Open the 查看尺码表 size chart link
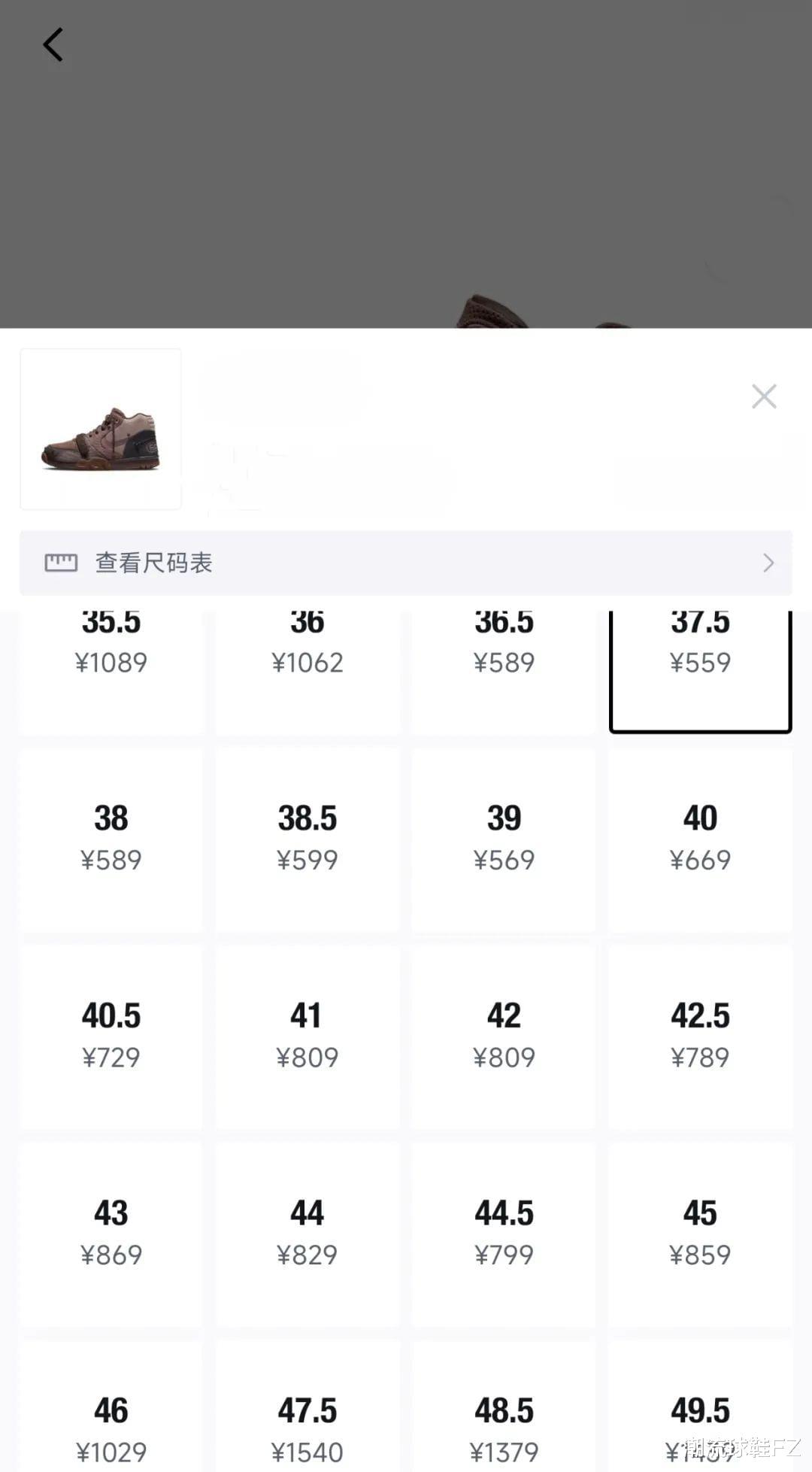 pyautogui.click(x=406, y=563)
